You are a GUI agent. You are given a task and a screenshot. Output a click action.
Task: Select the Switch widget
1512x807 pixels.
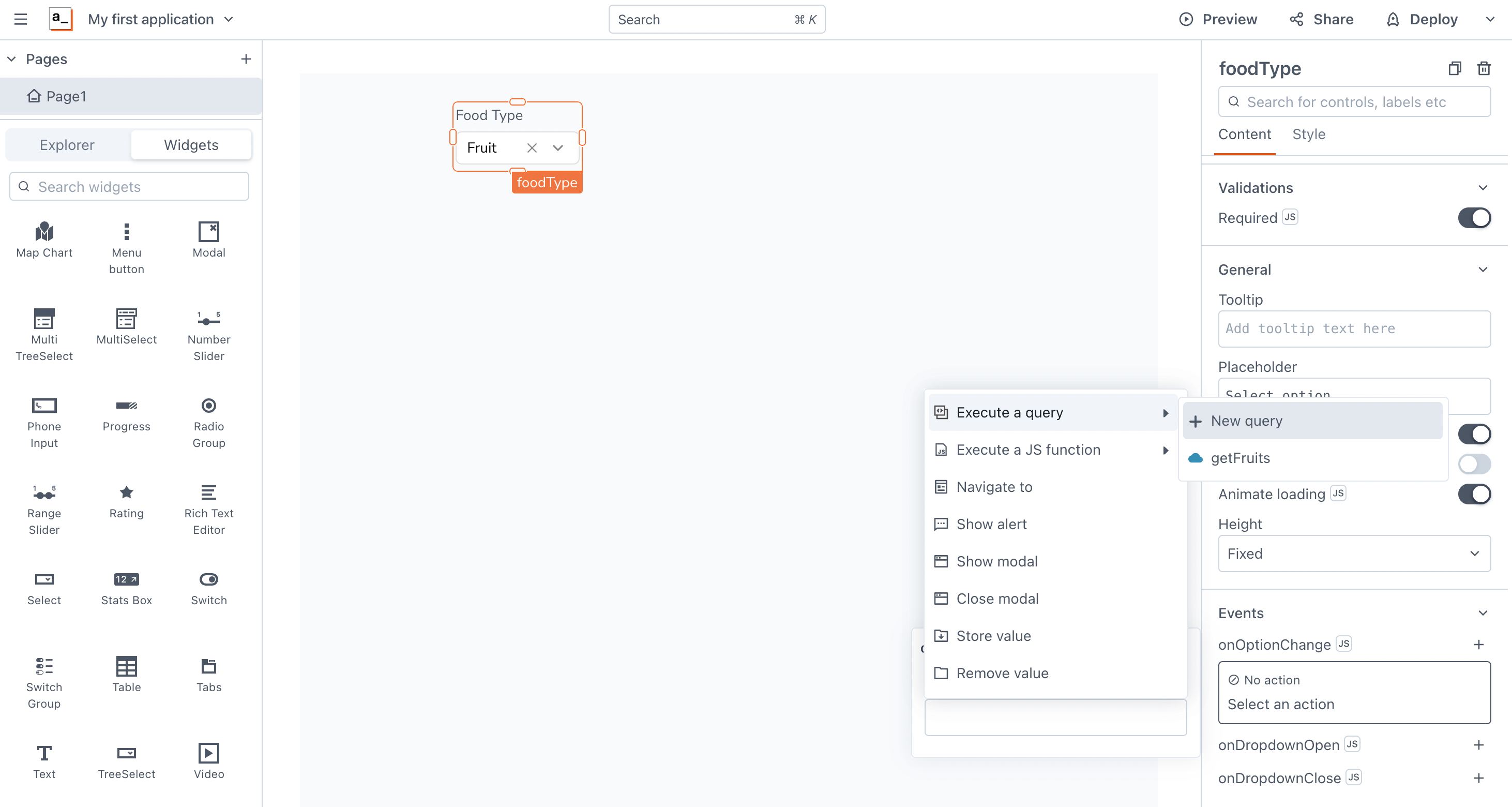pos(208,588)
